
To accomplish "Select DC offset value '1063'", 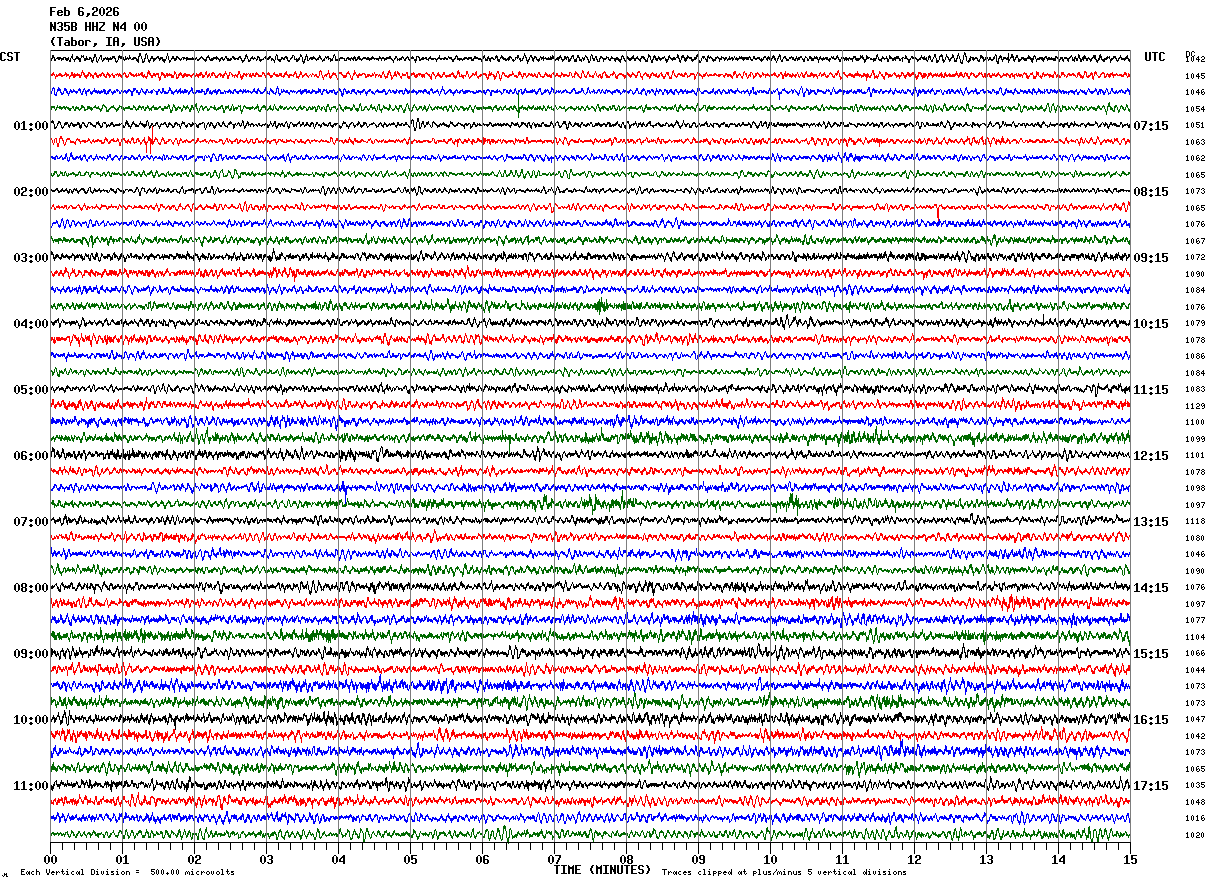I will tap(1195, 143).
